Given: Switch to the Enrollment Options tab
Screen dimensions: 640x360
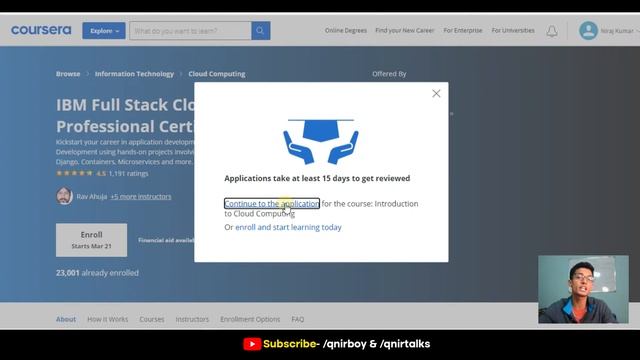Looking at the screenshot, I should point(250,319).
